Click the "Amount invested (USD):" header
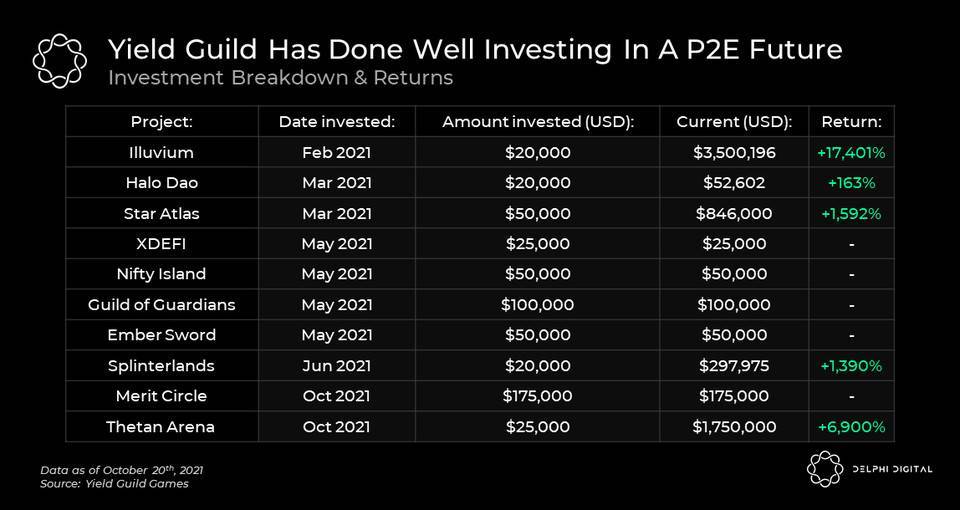Viewport: 960px width, 510px height. tap(537, 122)
